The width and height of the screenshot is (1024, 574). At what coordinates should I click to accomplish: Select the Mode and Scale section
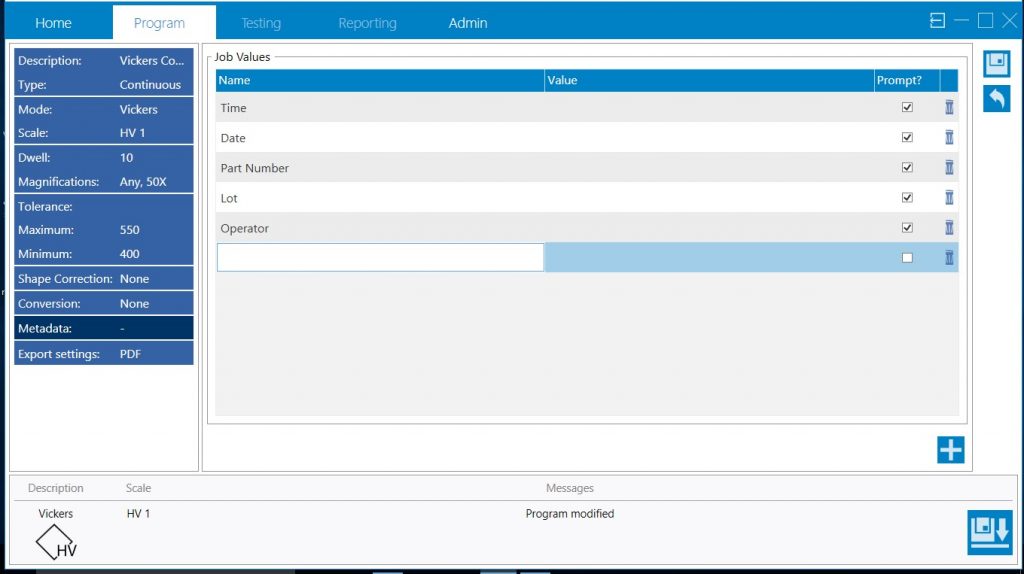click(103, 121)
